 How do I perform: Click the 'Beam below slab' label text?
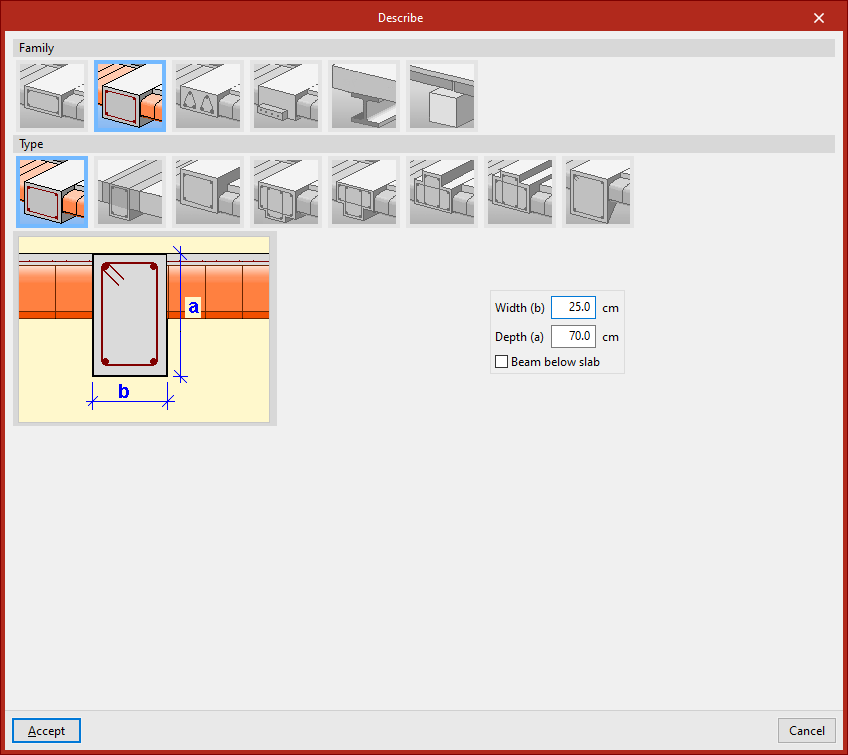[555, 362]
